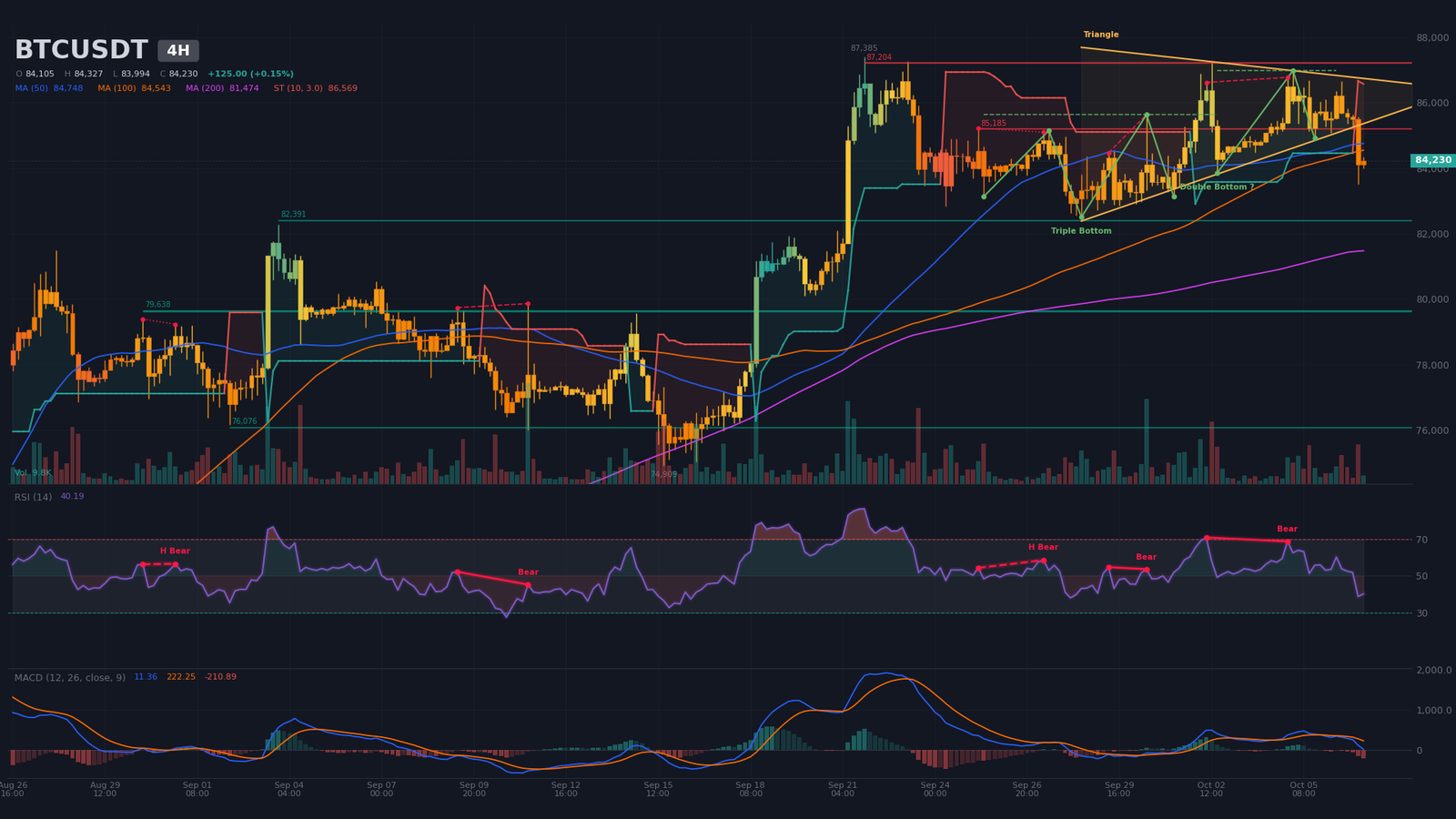Click the High value 84,327
The image size is (1456, 819).
pyautogui.click(x=88, y=74)
